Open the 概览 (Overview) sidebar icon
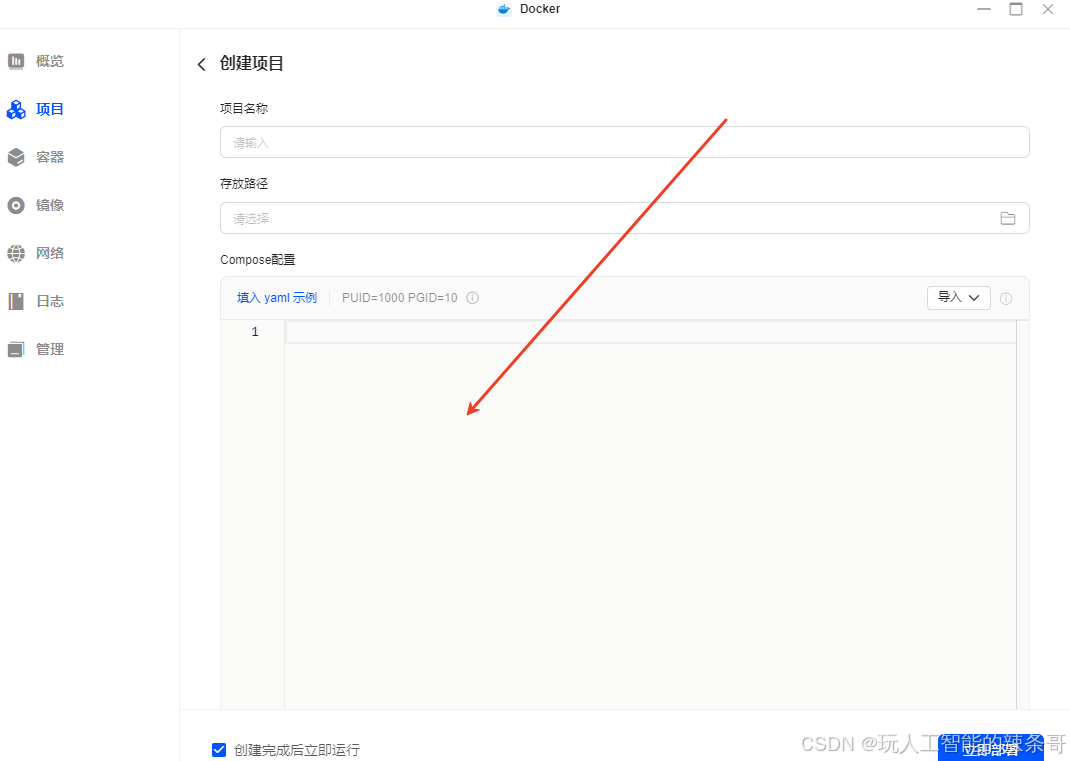1070x761 pixels. (x=16, y=61)
